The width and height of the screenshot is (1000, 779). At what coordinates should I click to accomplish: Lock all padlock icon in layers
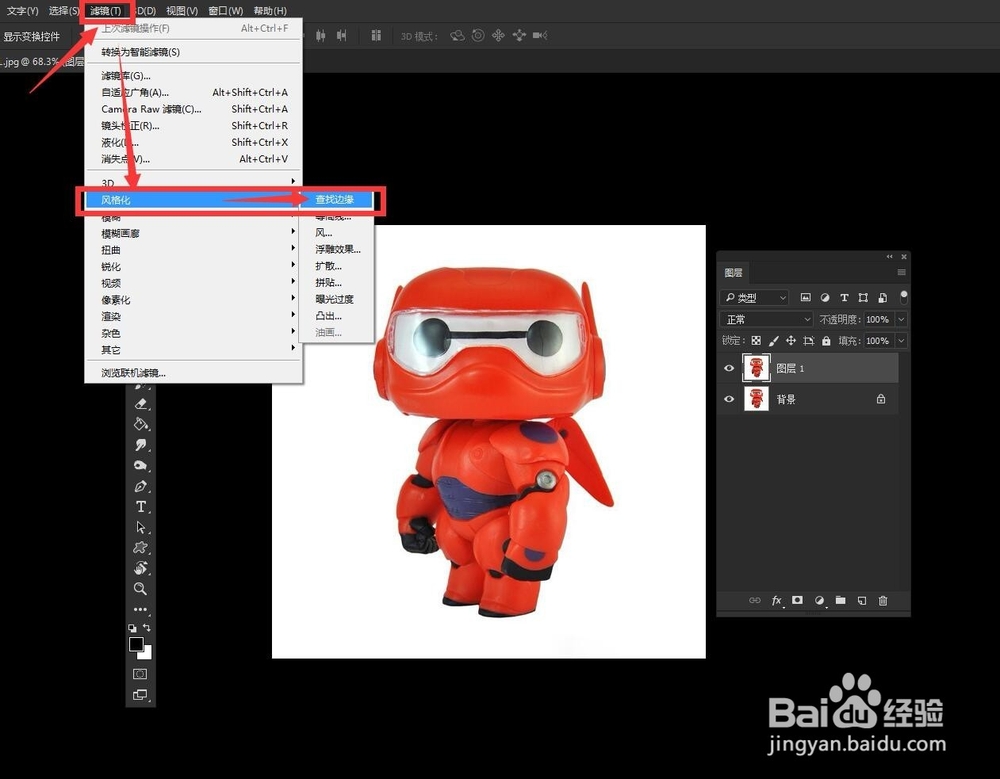[826, 341]
